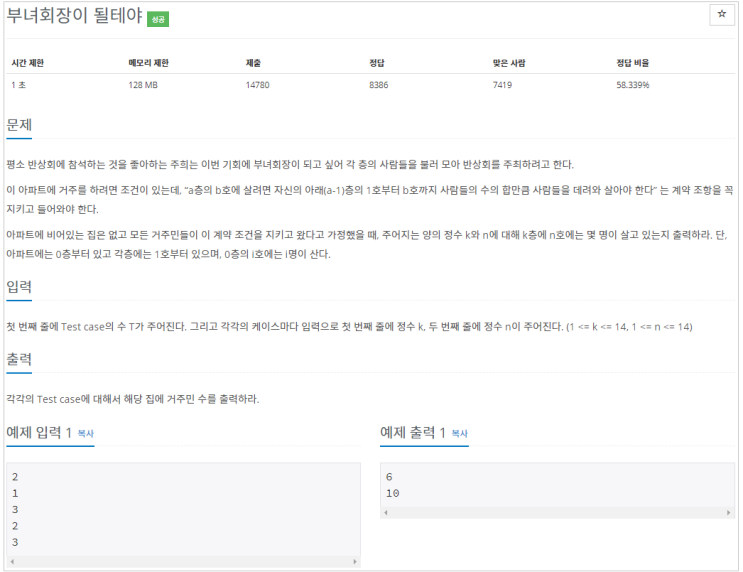Viewport: 743px width, 572px height.
Task: Click the memory value 128 MB
Action: 143,85
